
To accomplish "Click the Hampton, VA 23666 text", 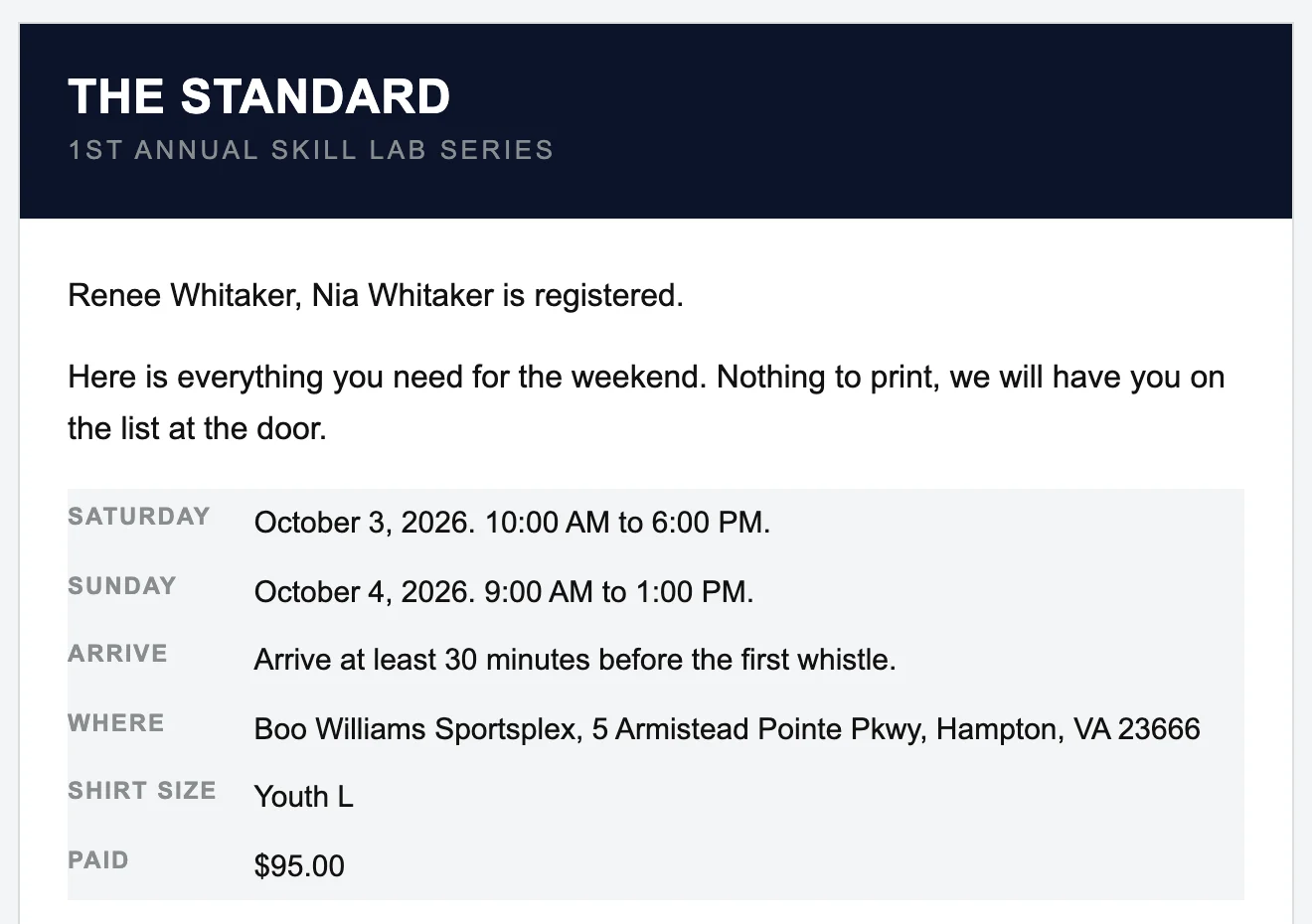I will (x=1067, y=729).
